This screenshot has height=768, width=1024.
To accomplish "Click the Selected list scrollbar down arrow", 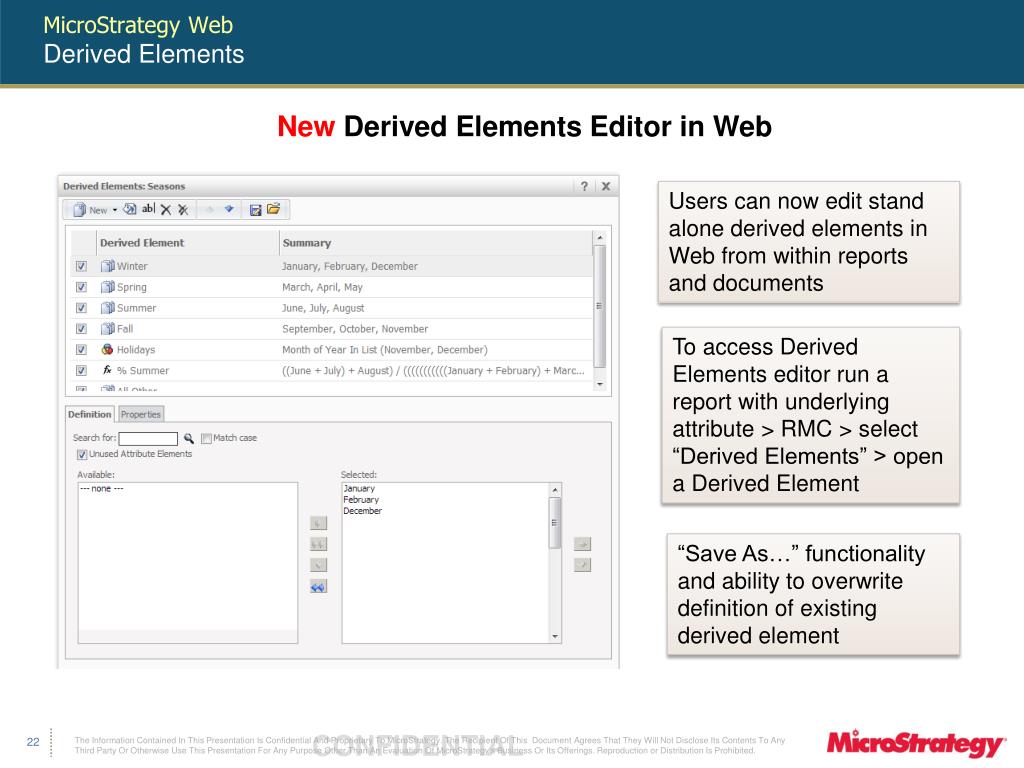I will click(555, 636).
